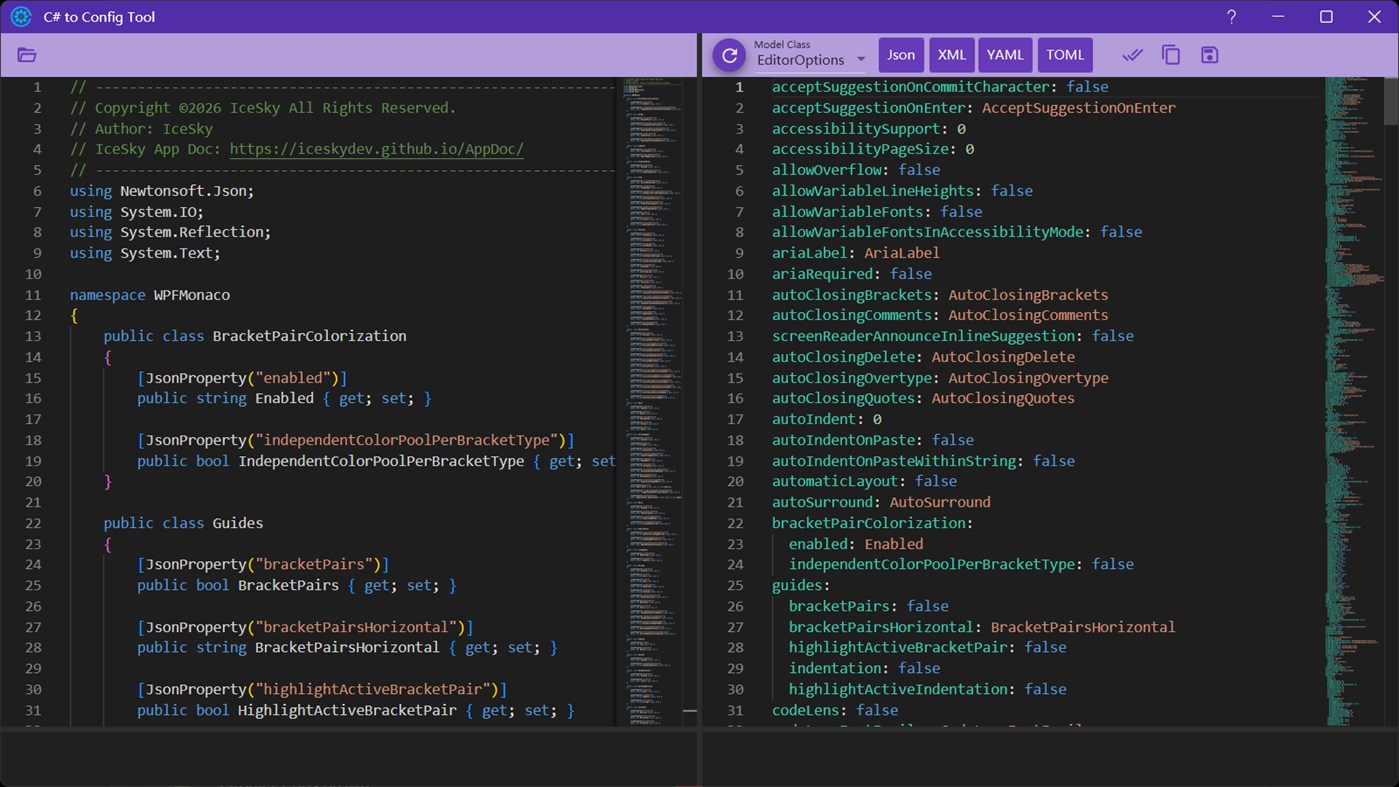The width and height of the screenshot is (1399, 787).
Task: Select the YAML output format
Action: tap(1005, 55)
